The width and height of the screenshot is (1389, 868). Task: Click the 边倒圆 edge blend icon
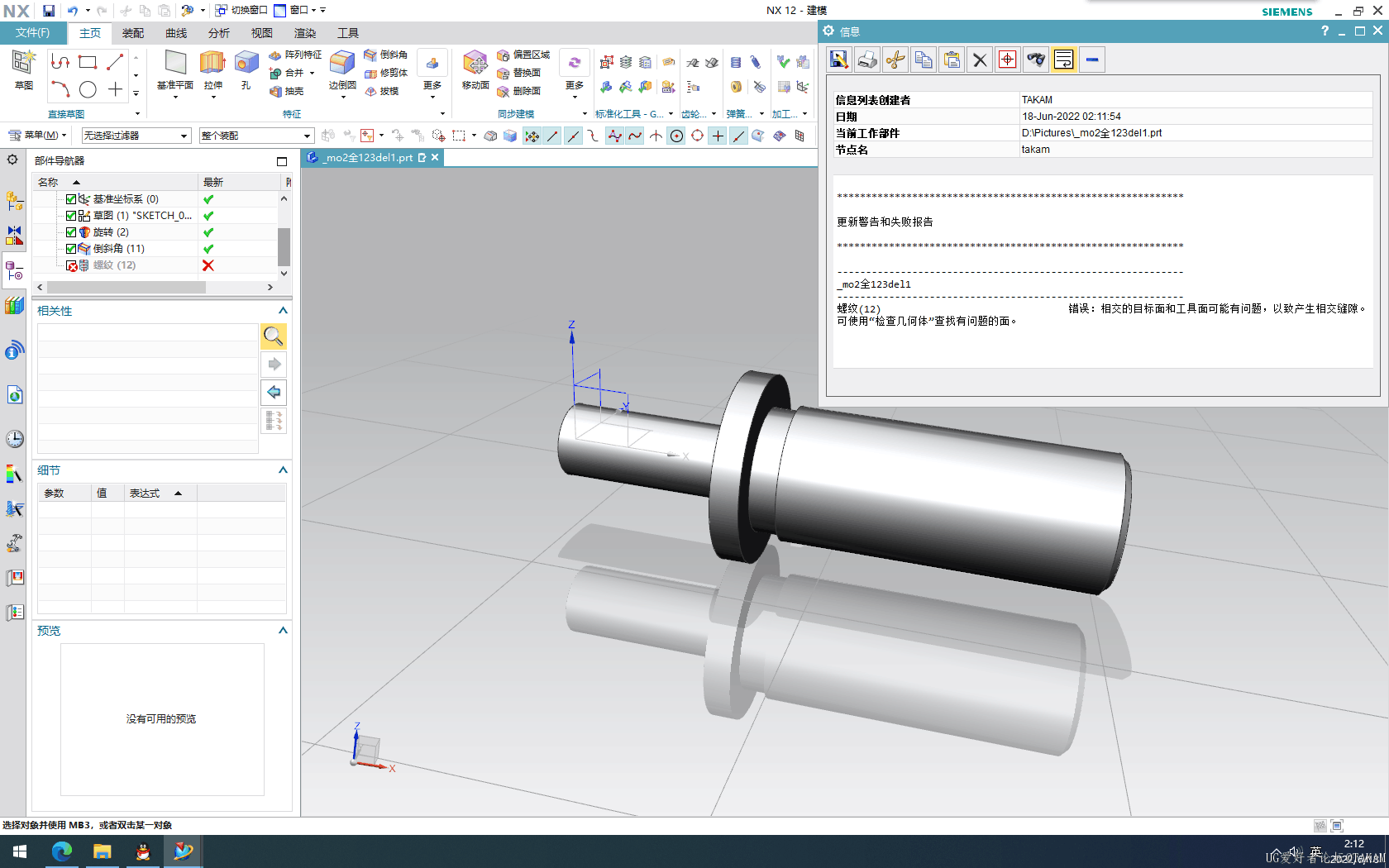(x=341, y=63)
